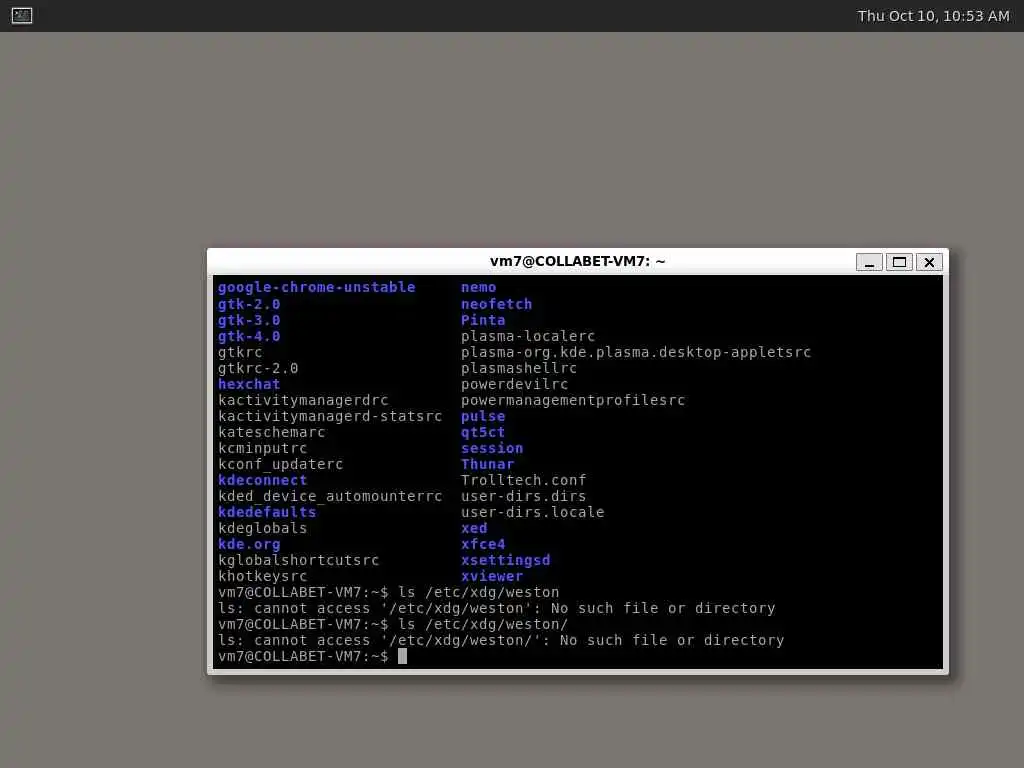Select the kglobalshortcutsrc entry
Viewport: 1024px width, 768px height.
(298, 560)
